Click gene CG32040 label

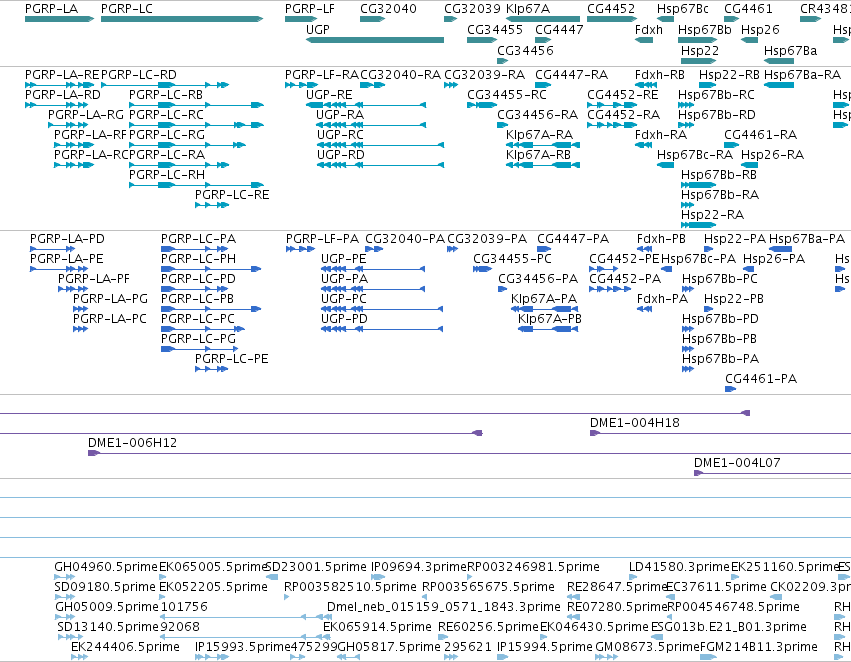click(388, 9)
